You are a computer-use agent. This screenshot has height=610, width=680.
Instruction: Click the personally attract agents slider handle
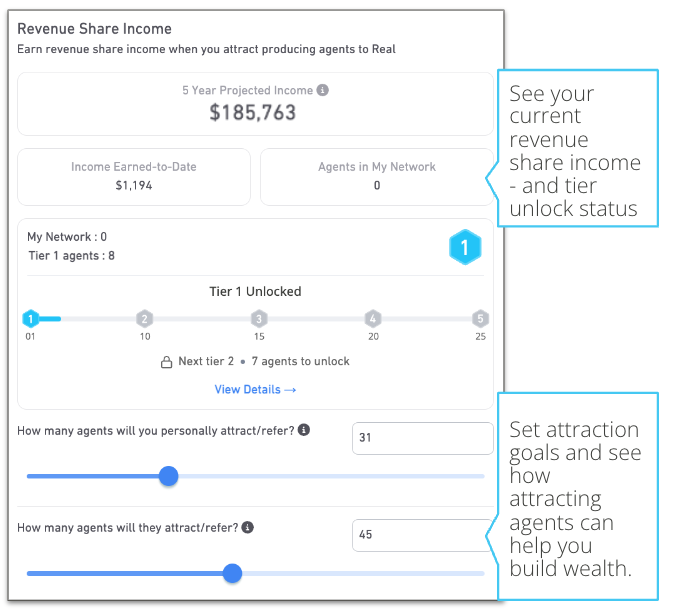[x=168, y=476]
